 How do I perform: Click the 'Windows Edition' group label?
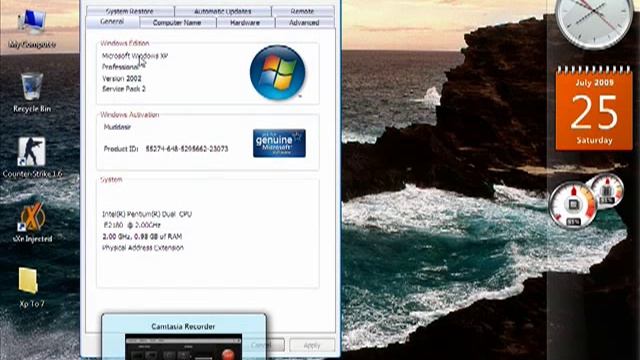pyautogui.click(x=125, y=43)
